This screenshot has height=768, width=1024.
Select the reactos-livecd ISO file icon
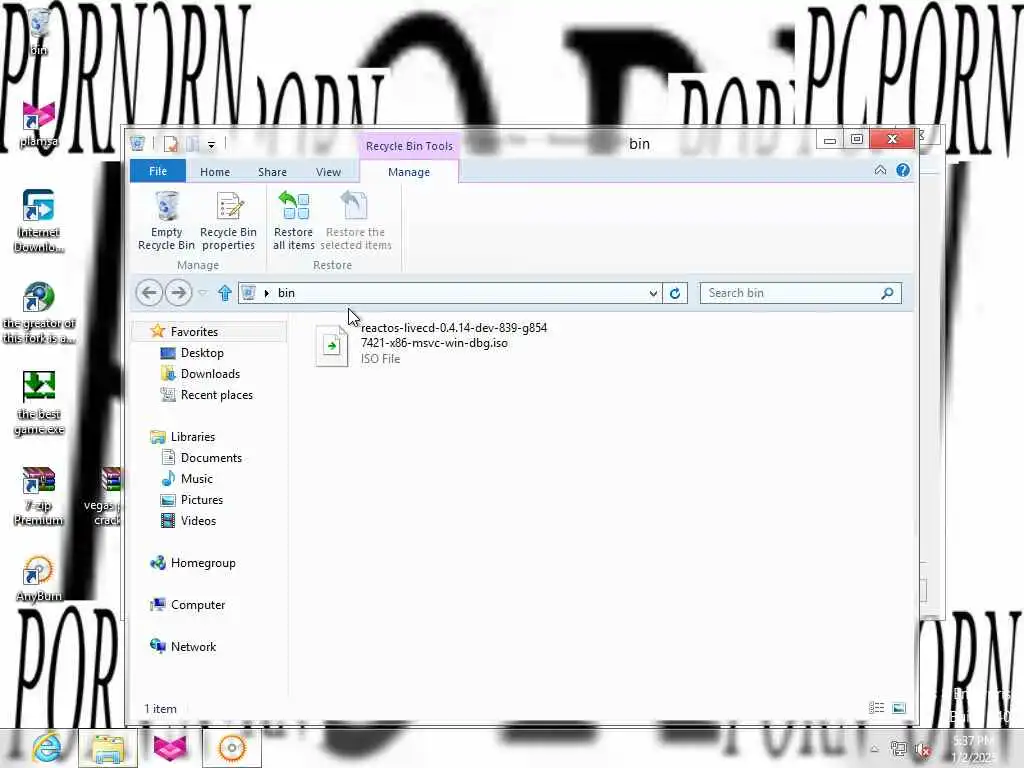[x=332, y=345]
